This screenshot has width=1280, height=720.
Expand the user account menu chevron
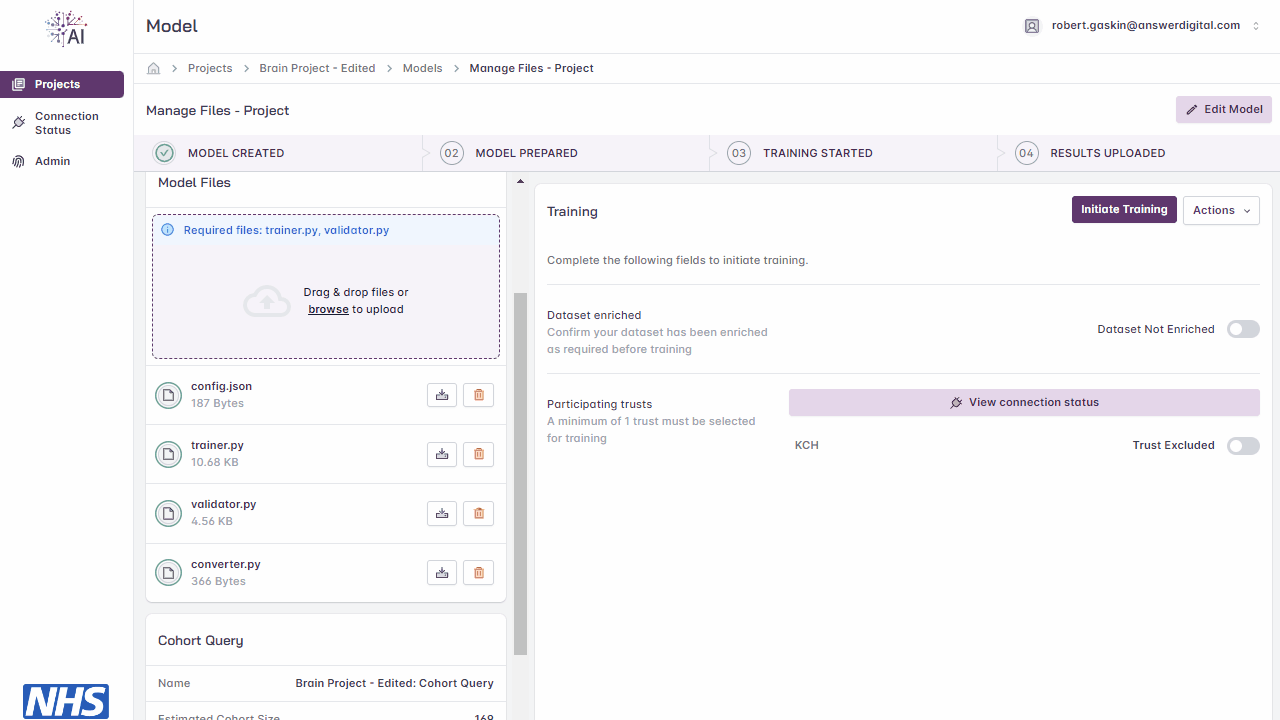(x=1256, y=26)
